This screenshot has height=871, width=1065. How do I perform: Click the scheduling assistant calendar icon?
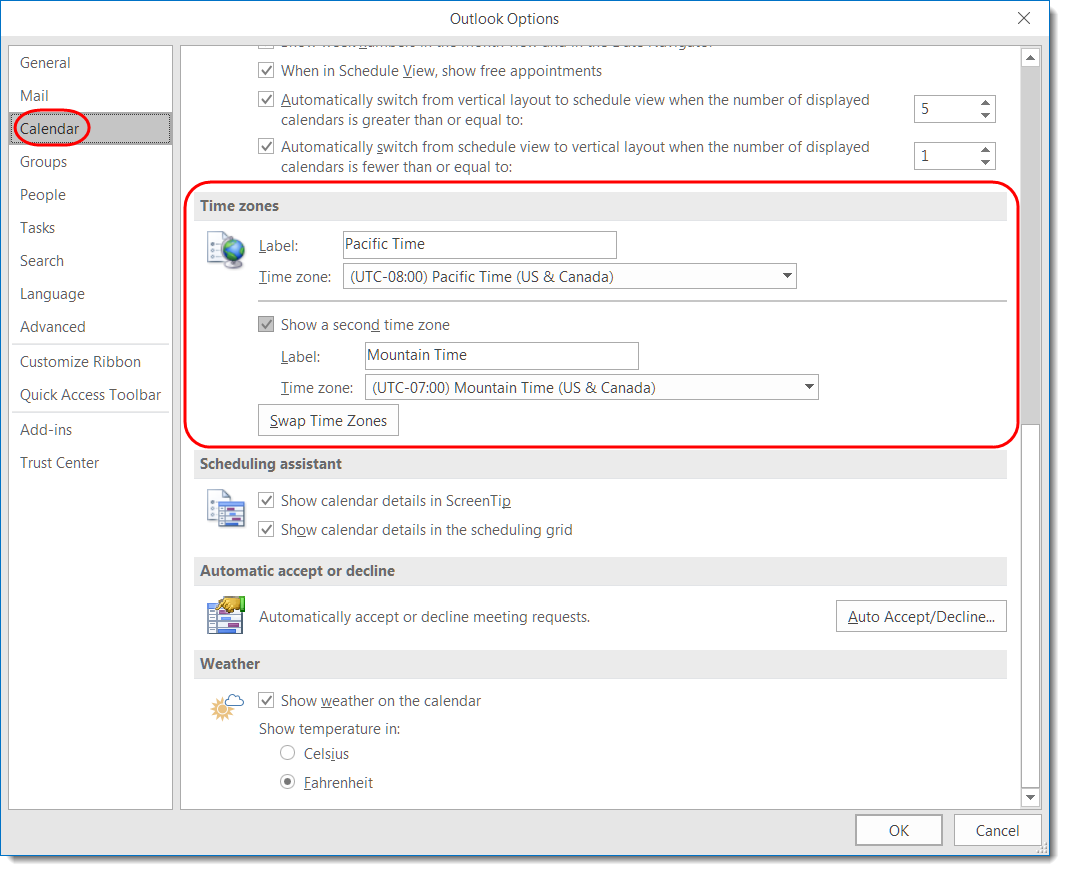point(225,507)
